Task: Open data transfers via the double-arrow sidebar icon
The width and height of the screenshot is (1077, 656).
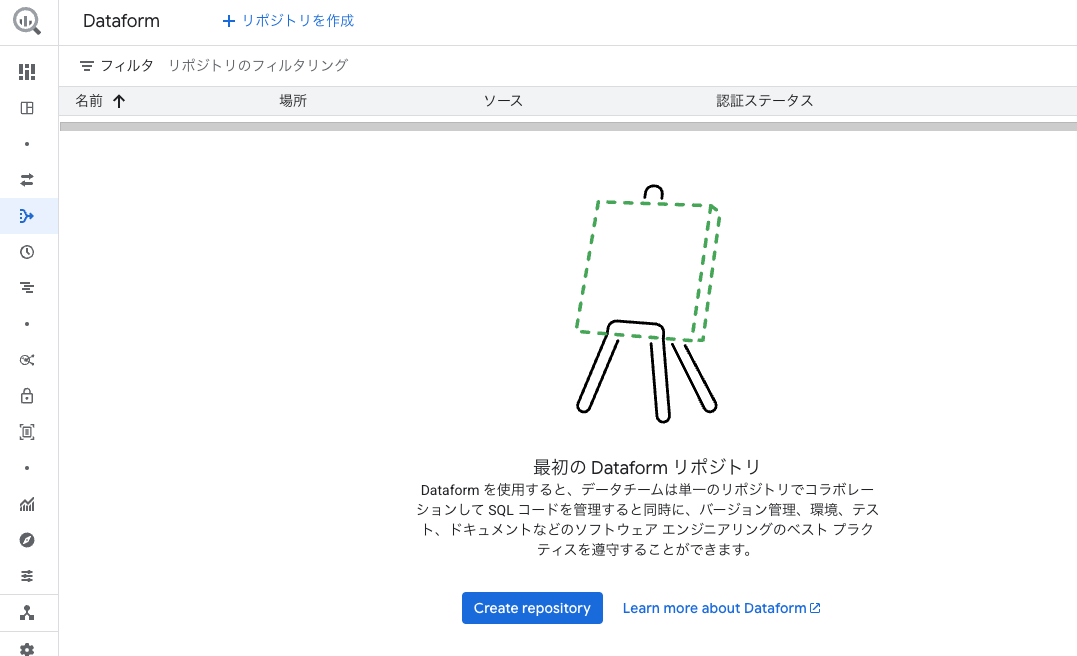Action: coord(27,179)
